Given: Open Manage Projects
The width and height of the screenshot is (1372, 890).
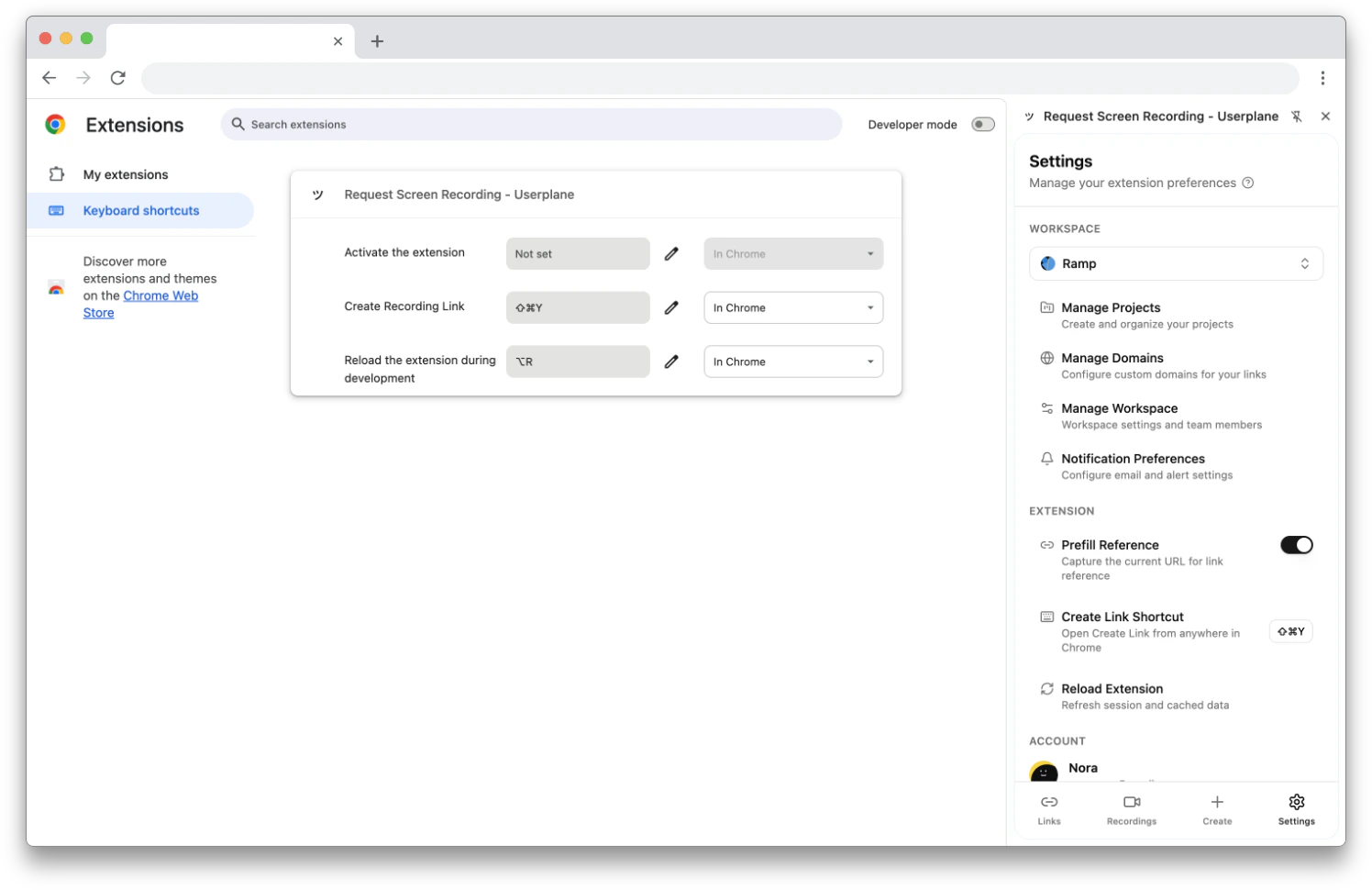Looking at the screenshot, I should click(1176, 315).
